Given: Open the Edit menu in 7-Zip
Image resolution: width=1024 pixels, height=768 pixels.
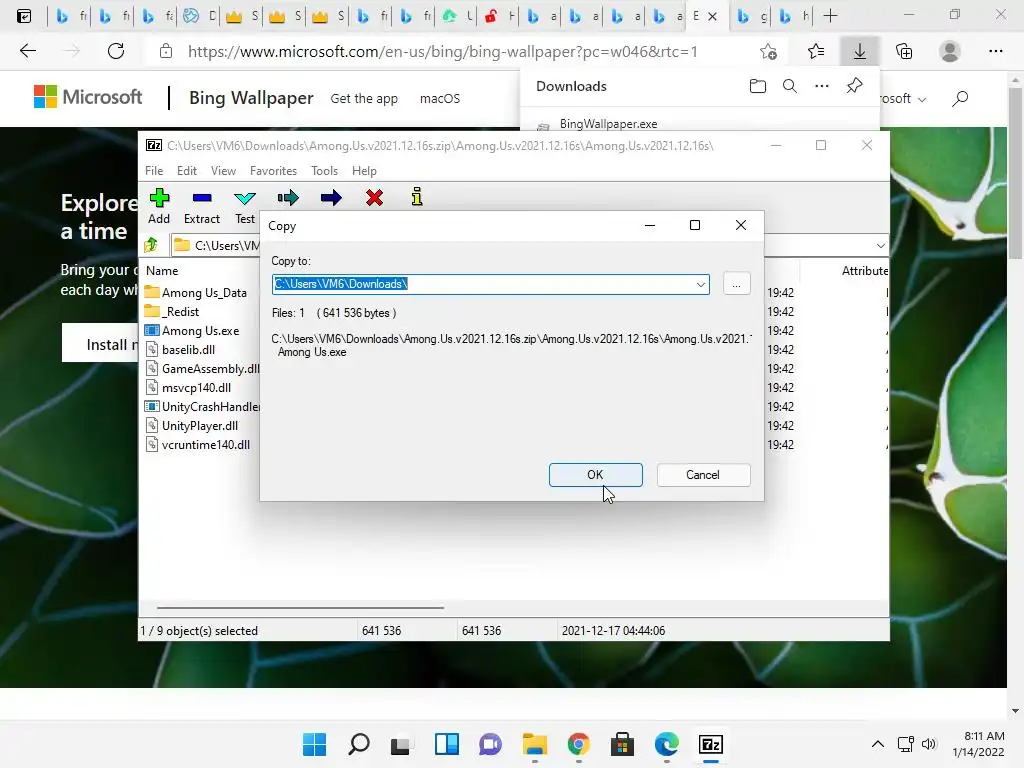Looking at the screenshot, I should 187,170.
